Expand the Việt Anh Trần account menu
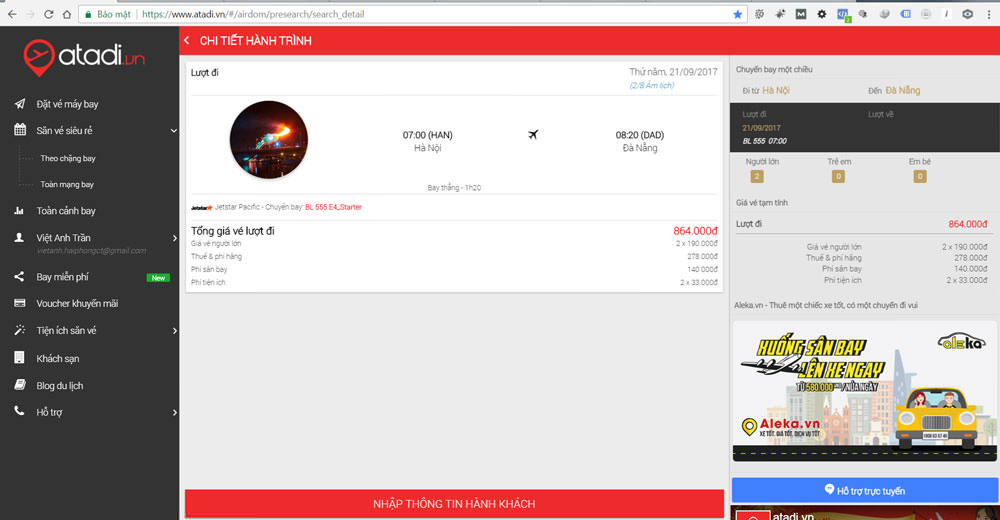 [x=173, y=238]
